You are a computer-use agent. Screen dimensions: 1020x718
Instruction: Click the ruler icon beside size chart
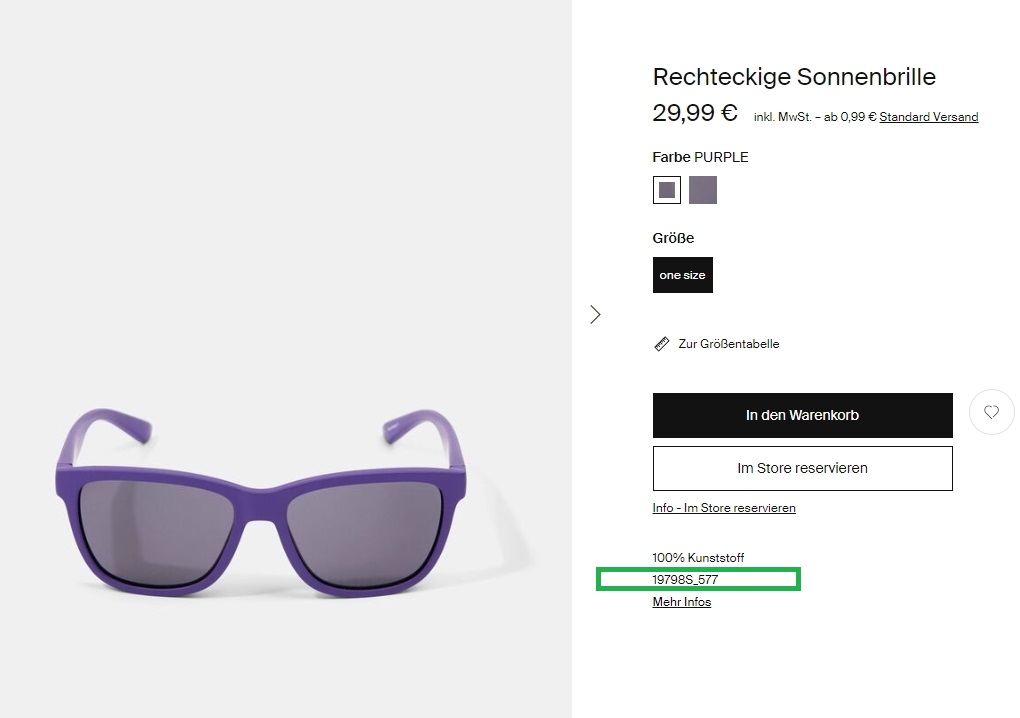pos(661,344)
